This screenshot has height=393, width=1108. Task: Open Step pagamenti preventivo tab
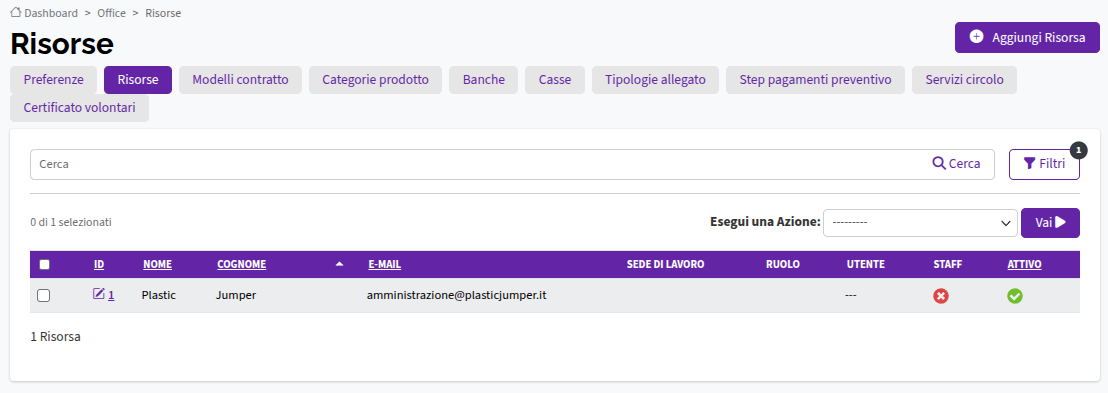815,80
